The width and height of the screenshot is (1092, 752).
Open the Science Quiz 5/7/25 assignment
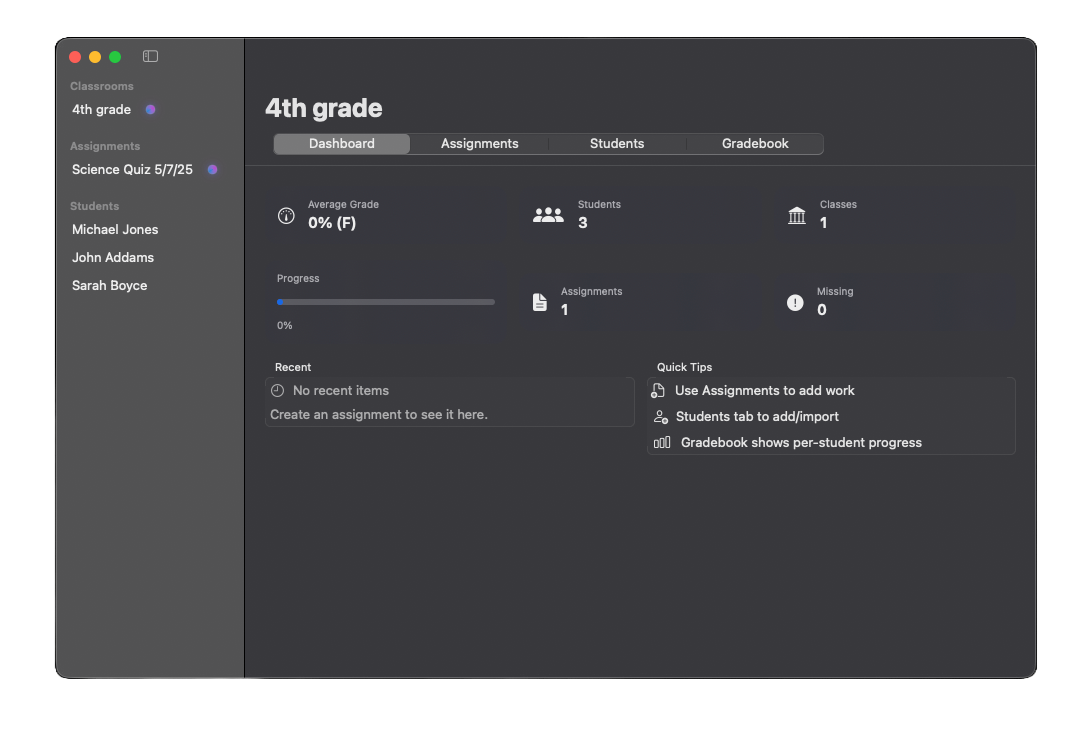132,169
